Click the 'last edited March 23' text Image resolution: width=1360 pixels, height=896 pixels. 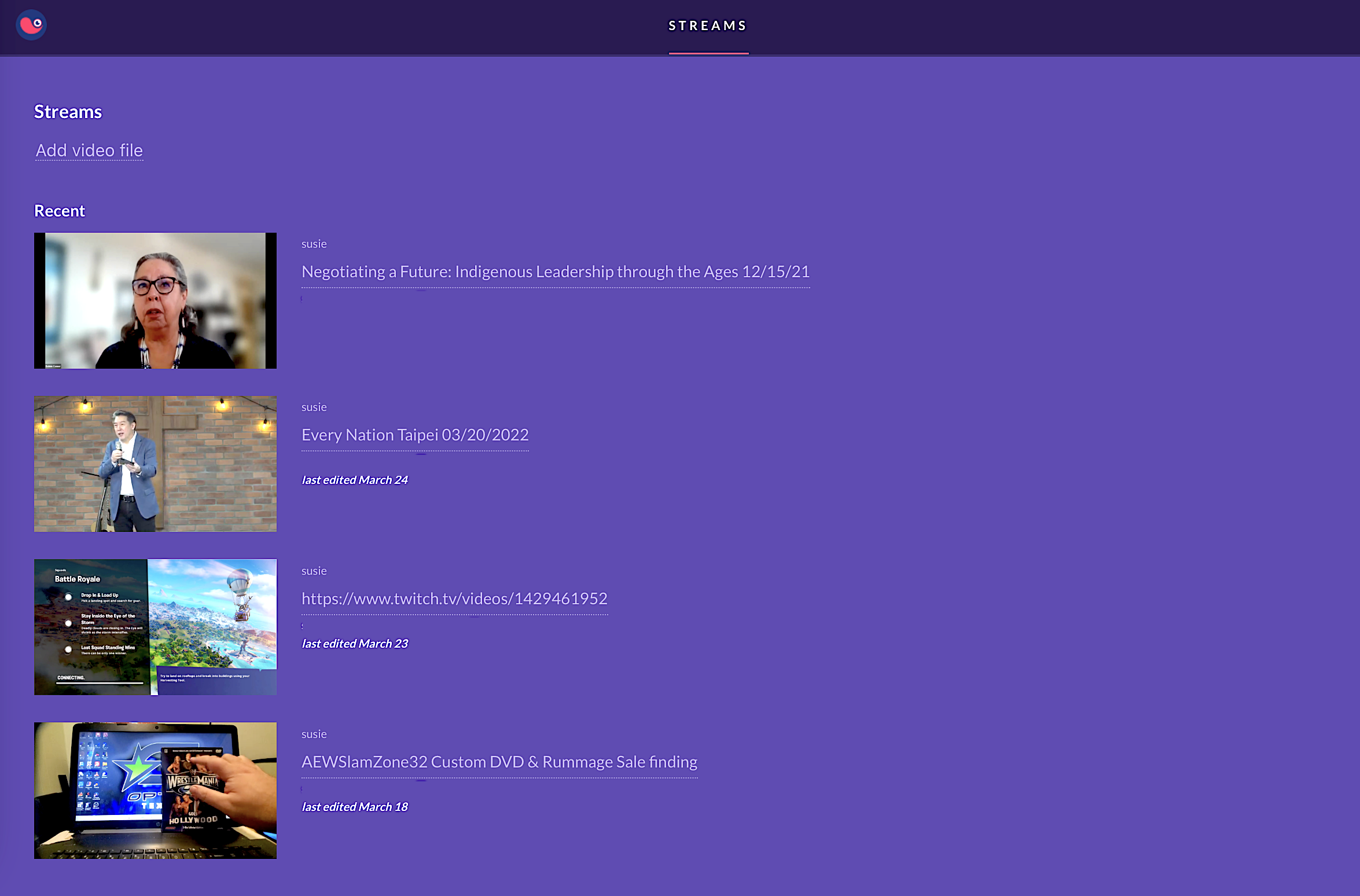point(355,644)
